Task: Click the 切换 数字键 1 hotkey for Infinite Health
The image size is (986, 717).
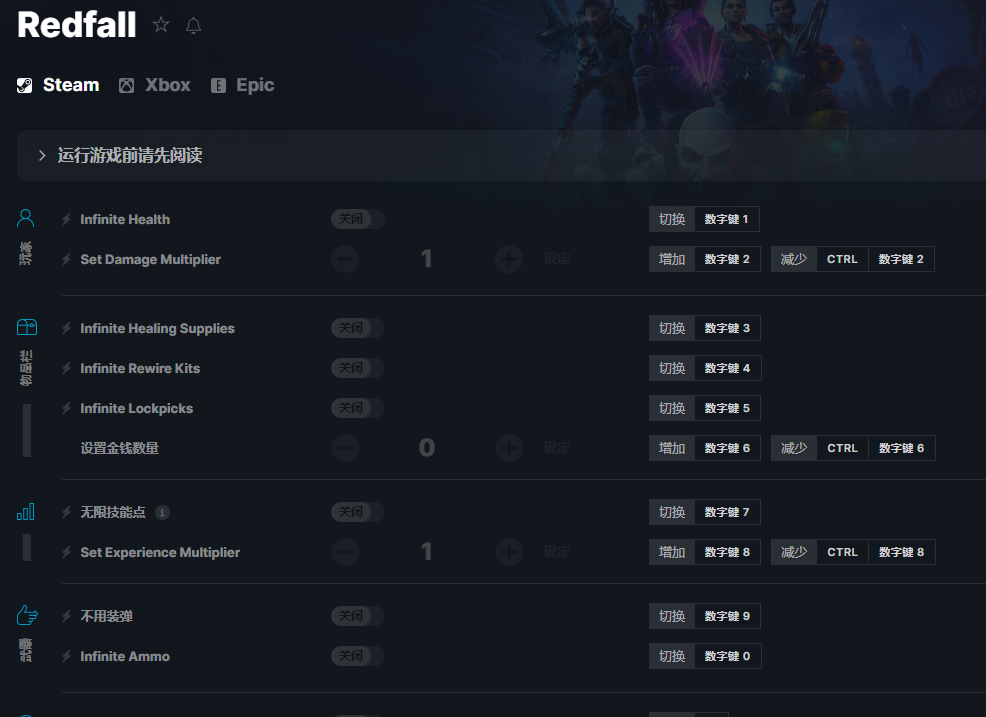Action: point(704,219)
